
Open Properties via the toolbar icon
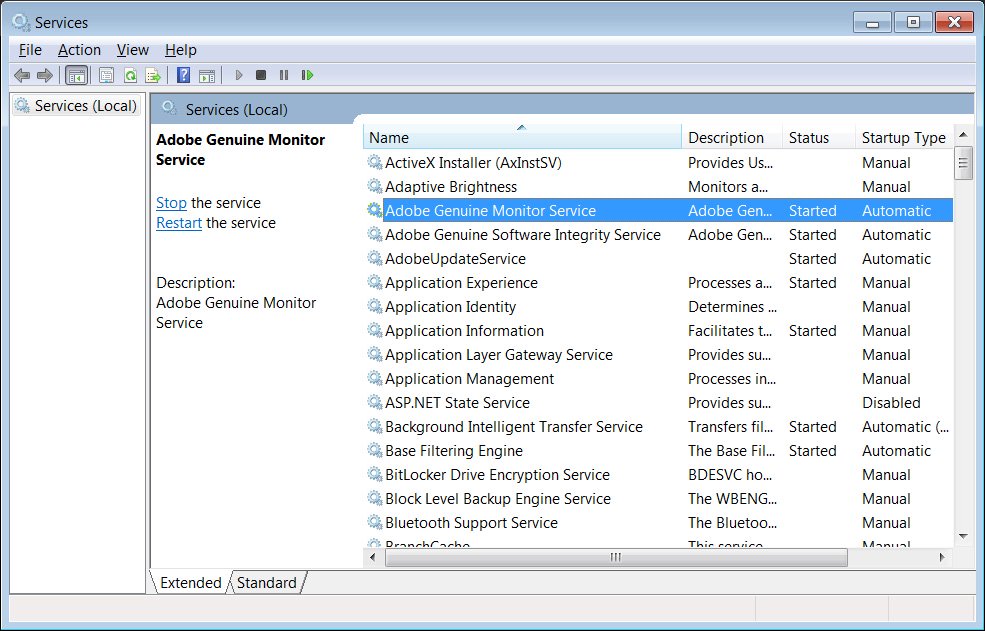pos(106,75)
